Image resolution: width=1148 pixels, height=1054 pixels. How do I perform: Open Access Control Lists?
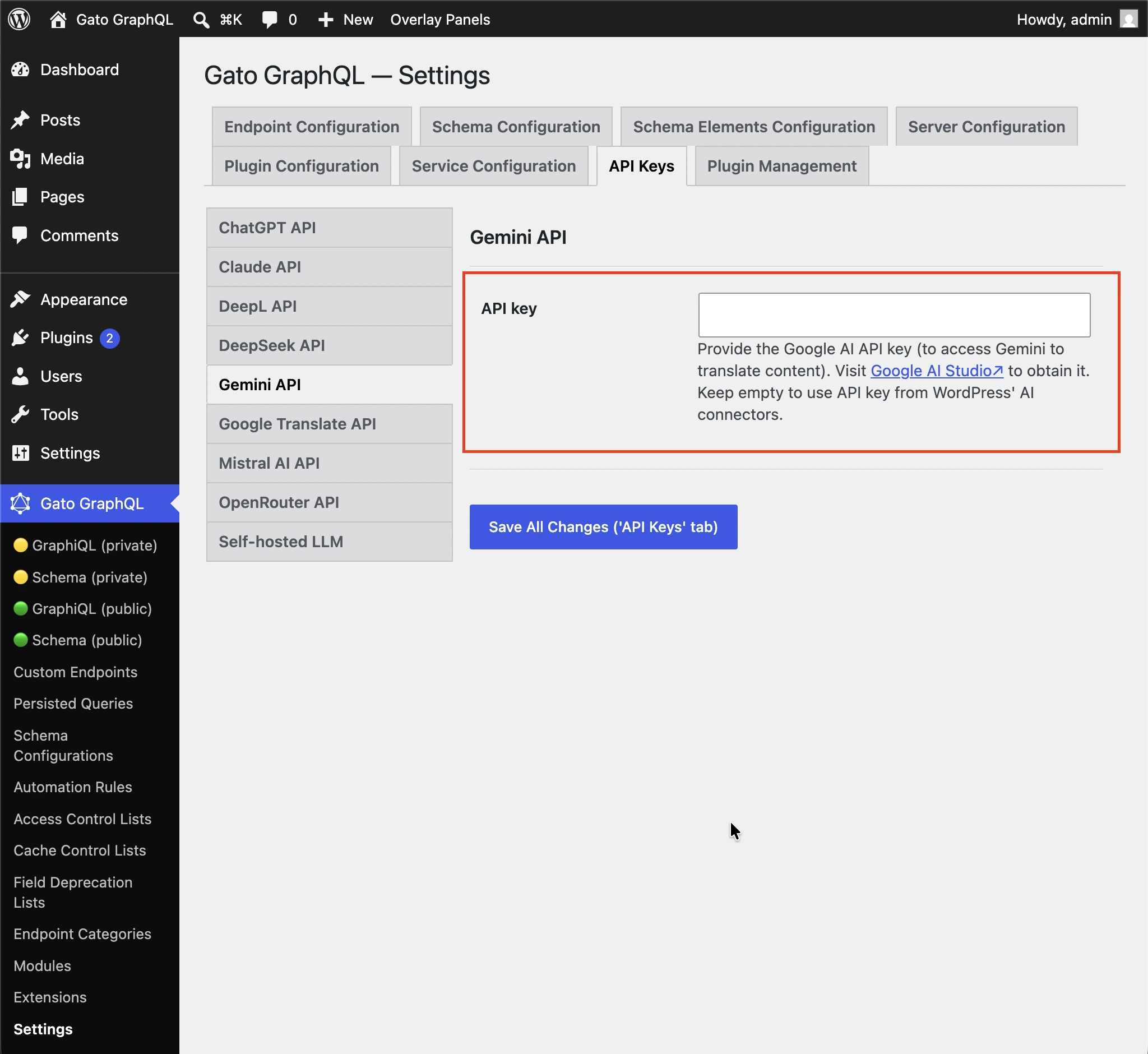[82, 819]
